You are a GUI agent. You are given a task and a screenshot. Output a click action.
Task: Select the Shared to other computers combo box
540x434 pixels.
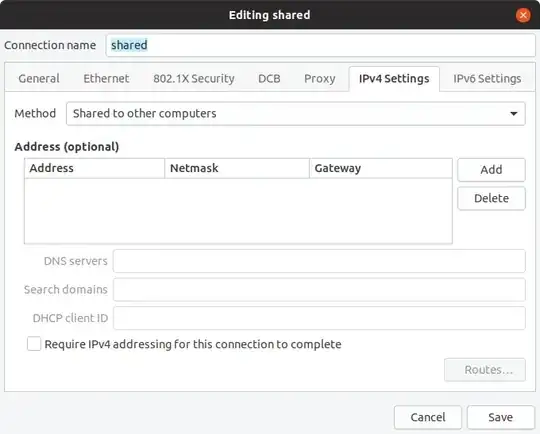(295, 114)
